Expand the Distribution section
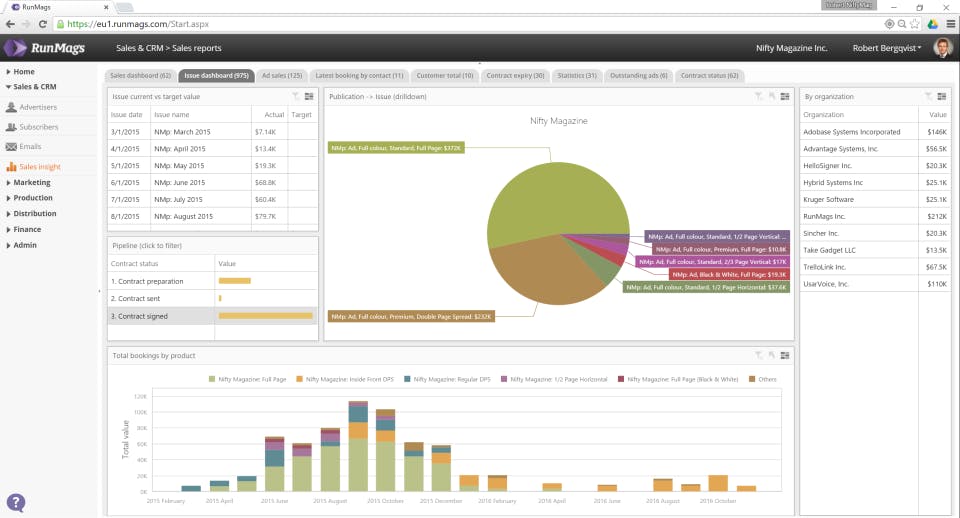 (x=31, y=214)
